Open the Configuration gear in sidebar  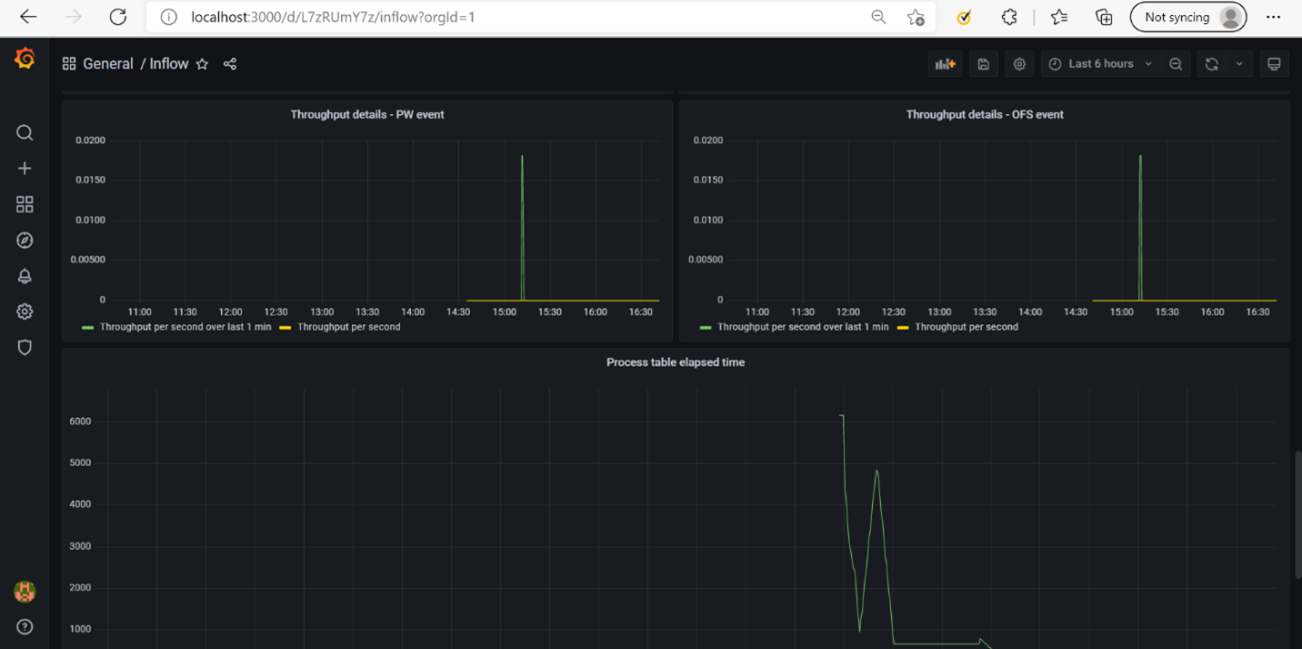pos(25,312)
